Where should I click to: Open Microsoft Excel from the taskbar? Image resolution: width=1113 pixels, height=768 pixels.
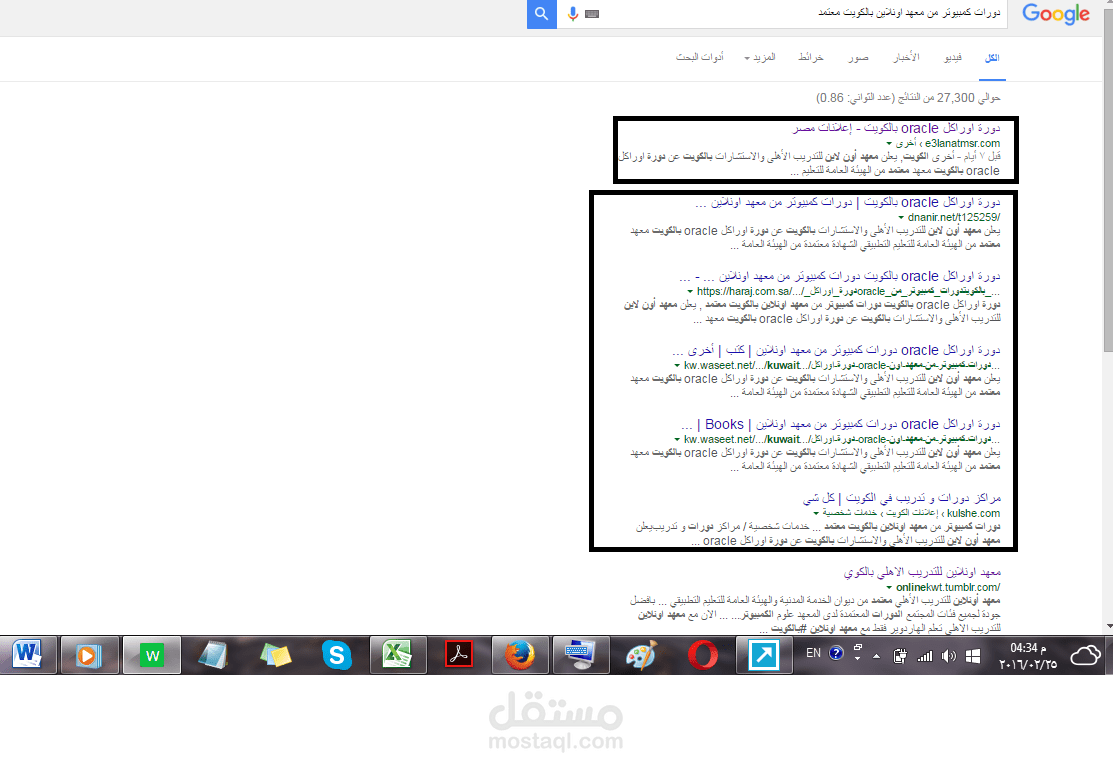pyautogui.click(x=398, y=654)
